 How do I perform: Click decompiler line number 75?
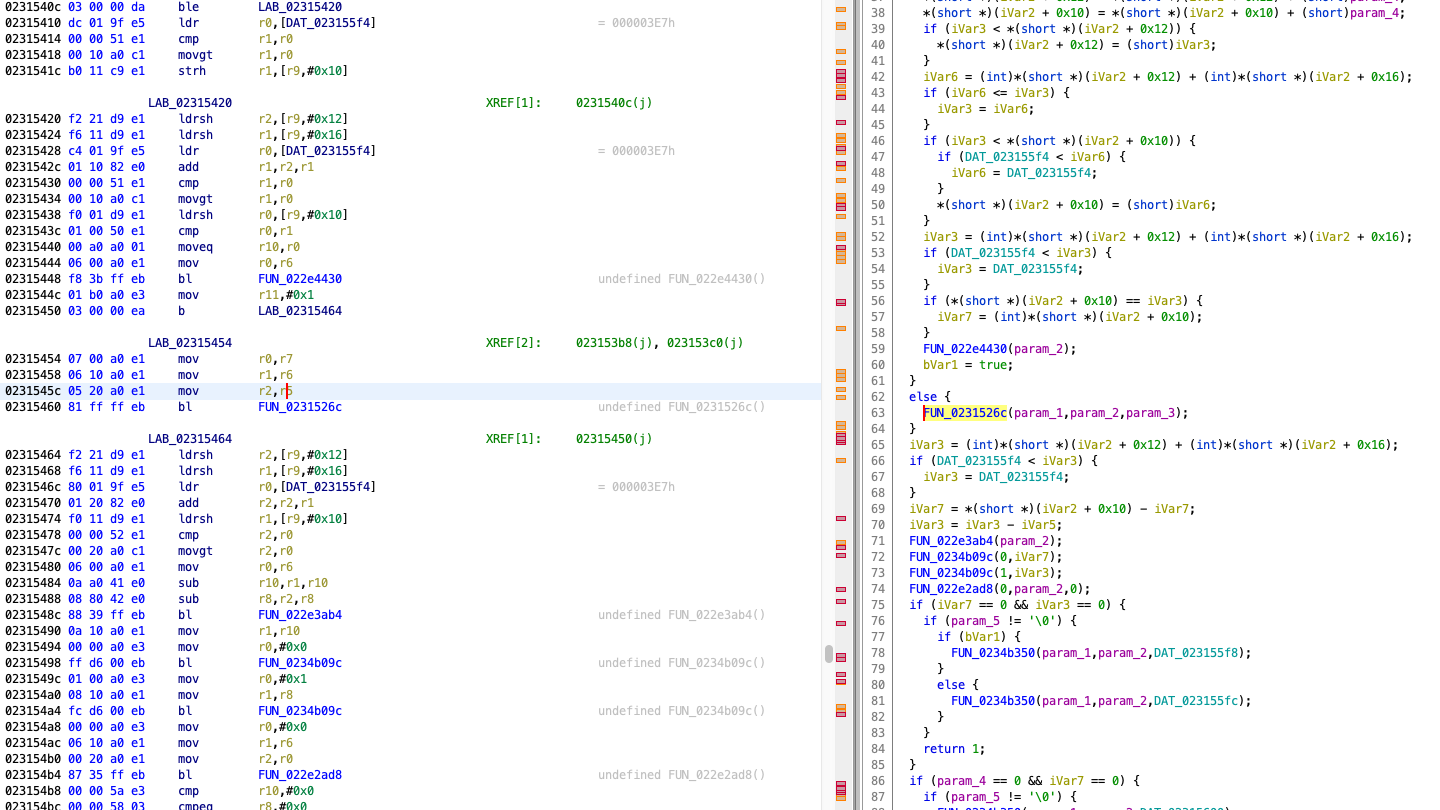(878, 605)
